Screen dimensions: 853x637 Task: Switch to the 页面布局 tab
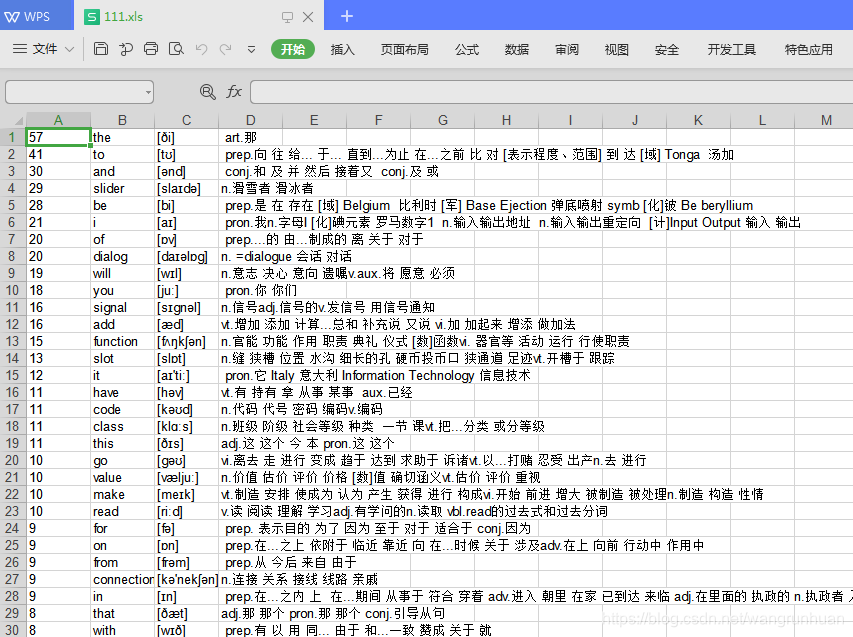(x=404, y=50)
